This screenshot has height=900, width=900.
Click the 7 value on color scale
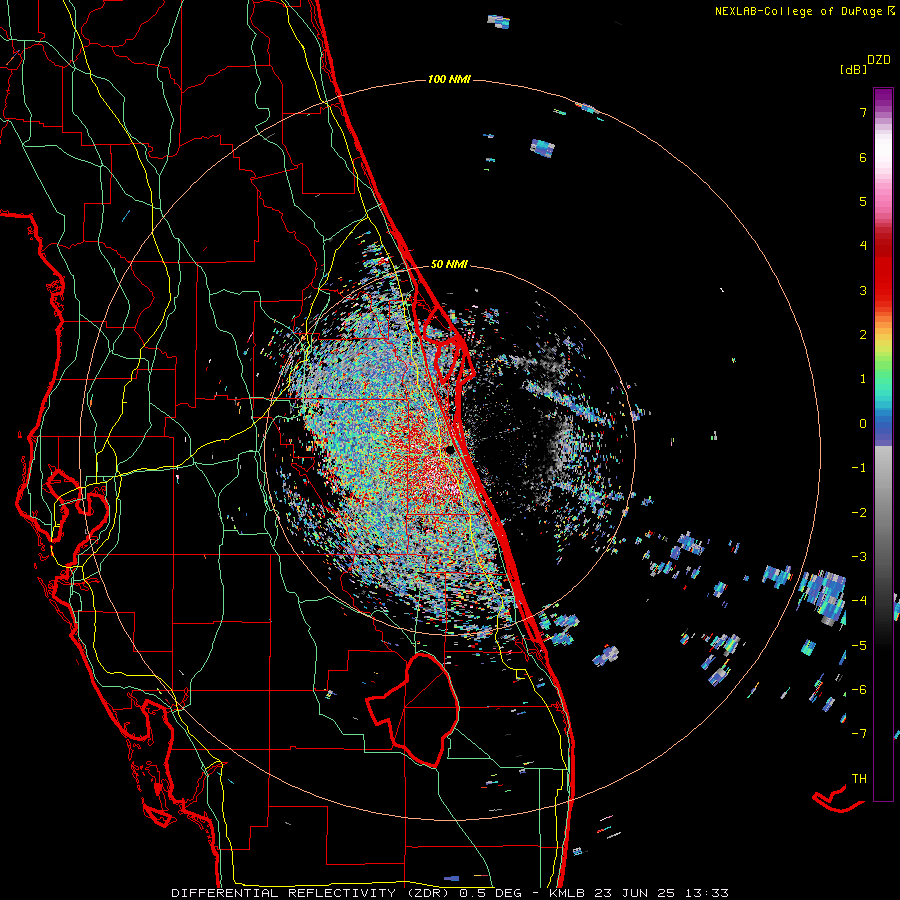click(863, 112)
